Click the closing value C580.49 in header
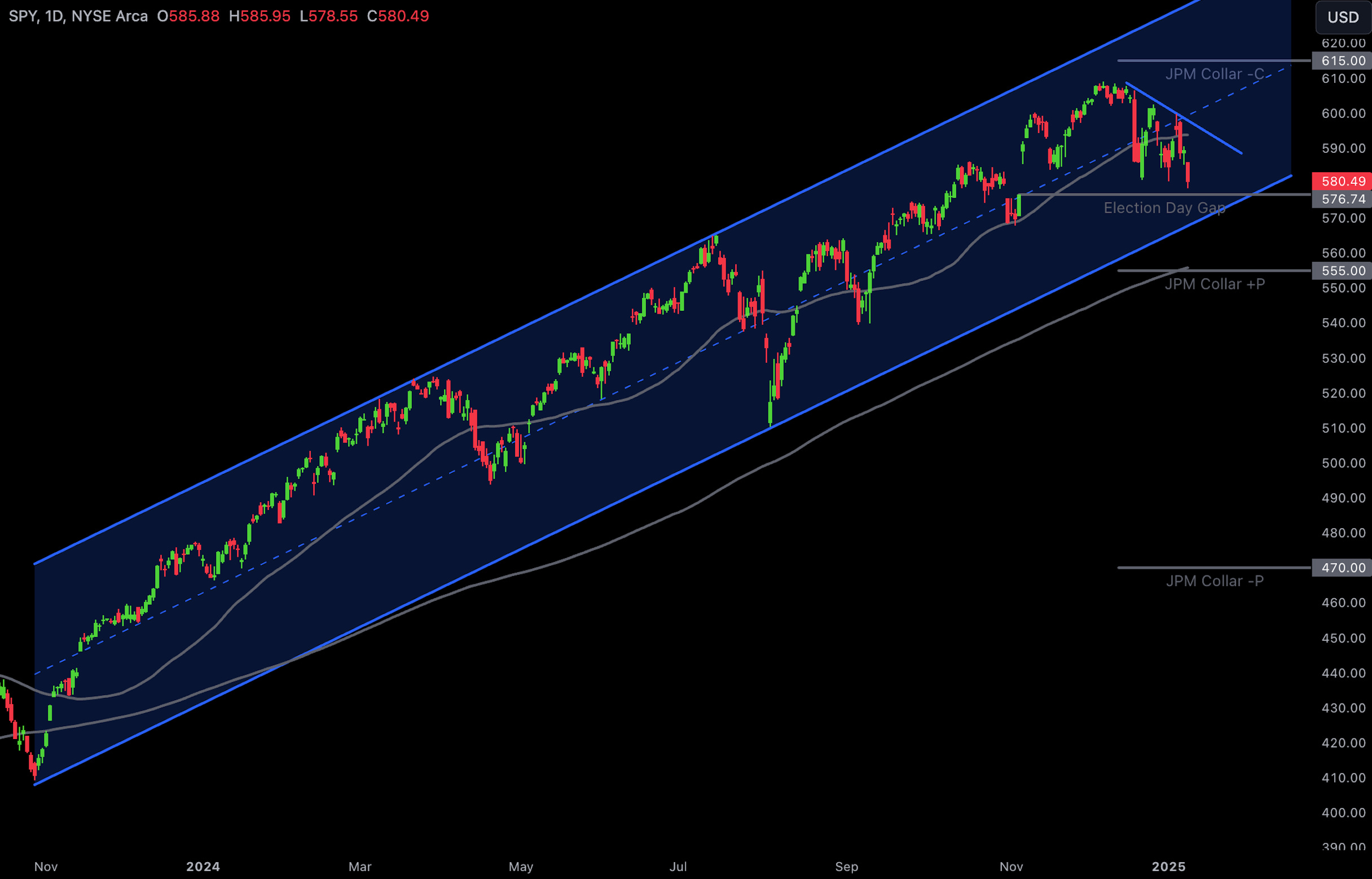 pos(398,16)
